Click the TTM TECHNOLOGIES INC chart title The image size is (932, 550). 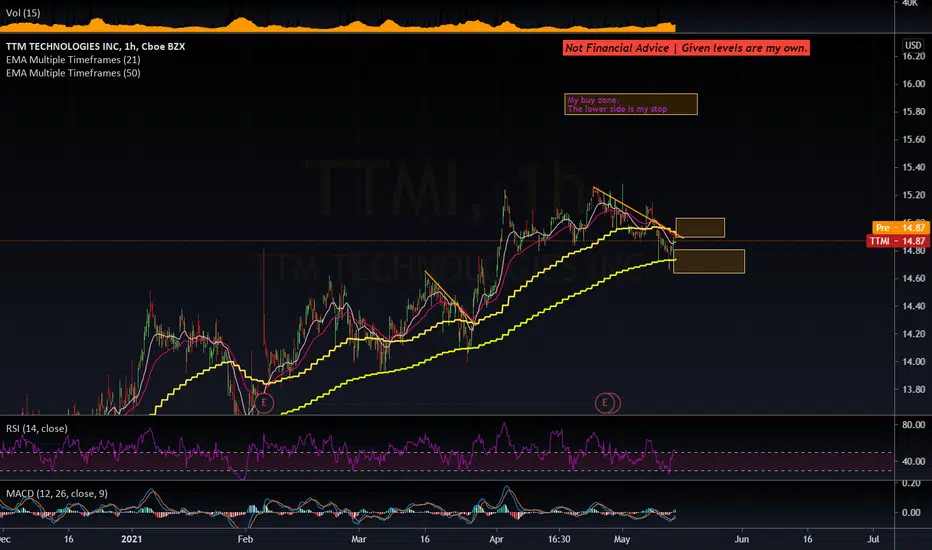tap(96, 46)
